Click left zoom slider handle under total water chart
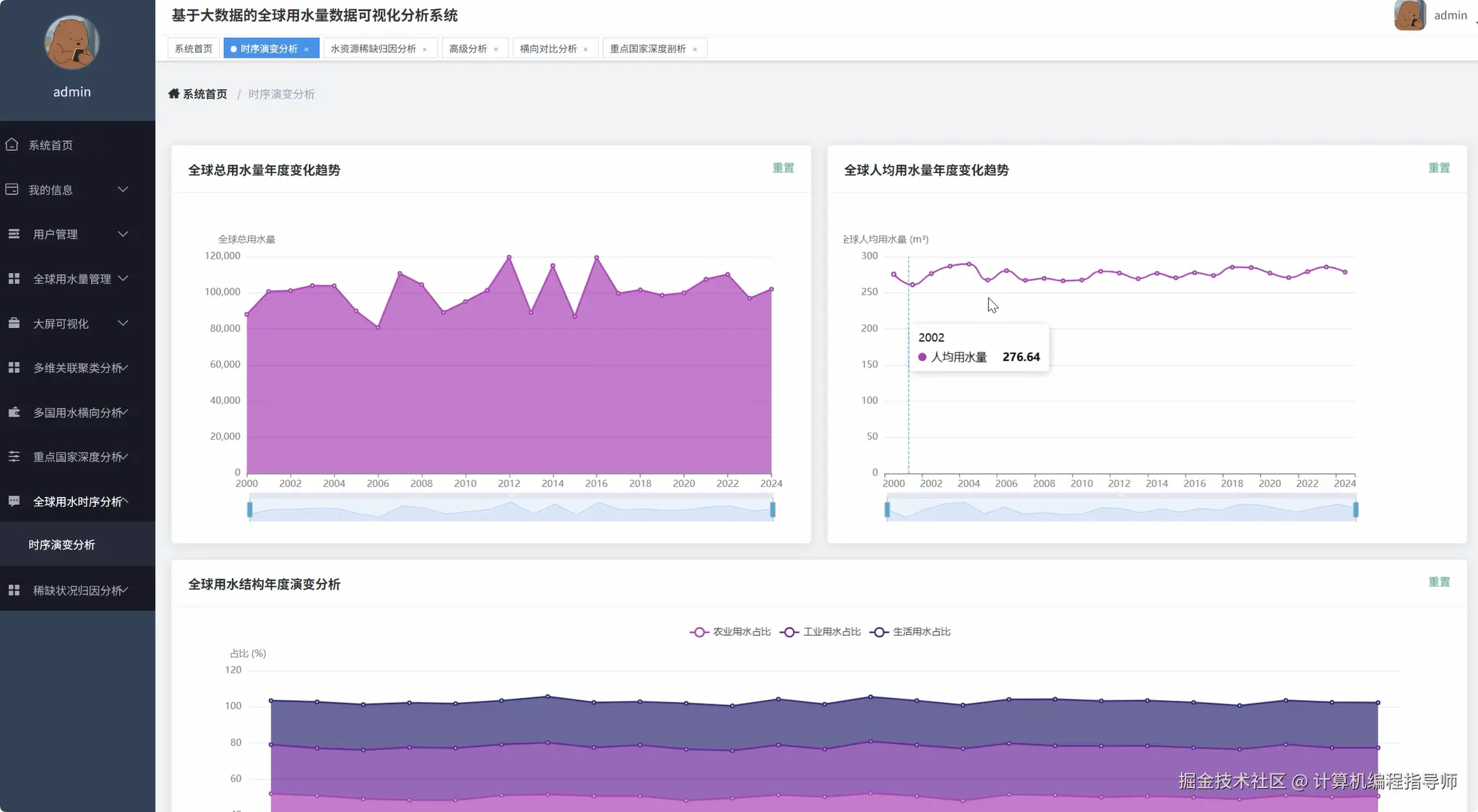 tap(250, 510)
